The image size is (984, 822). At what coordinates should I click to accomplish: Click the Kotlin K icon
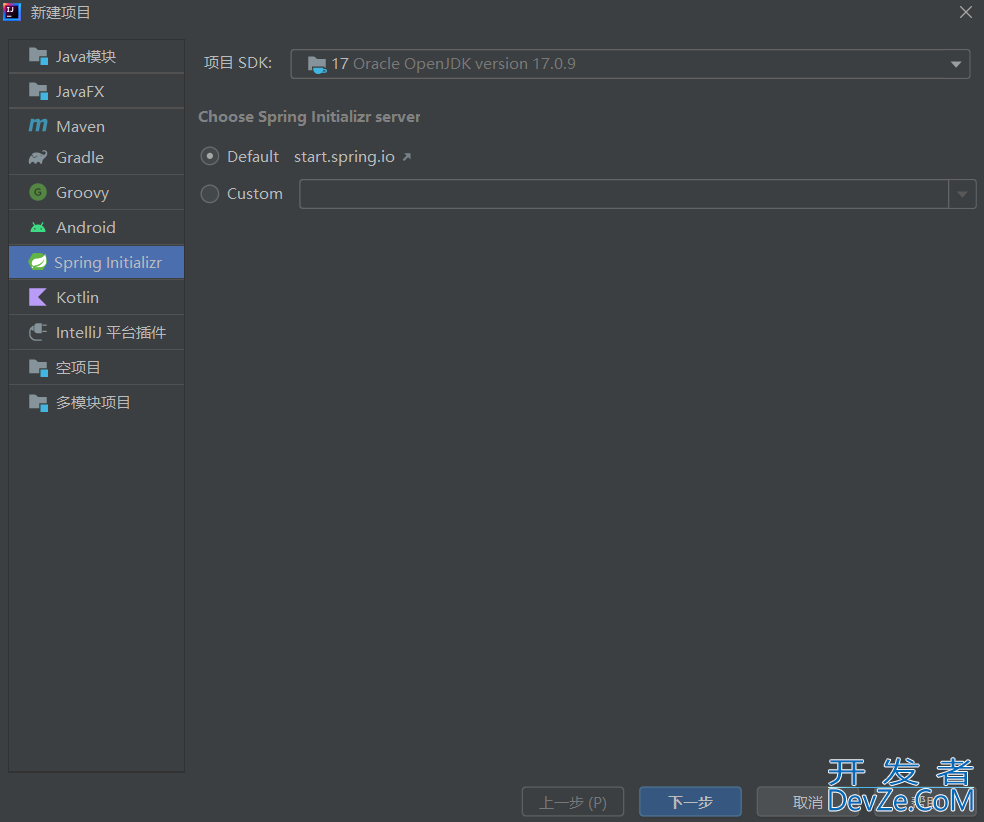click(x=38, y=297)
